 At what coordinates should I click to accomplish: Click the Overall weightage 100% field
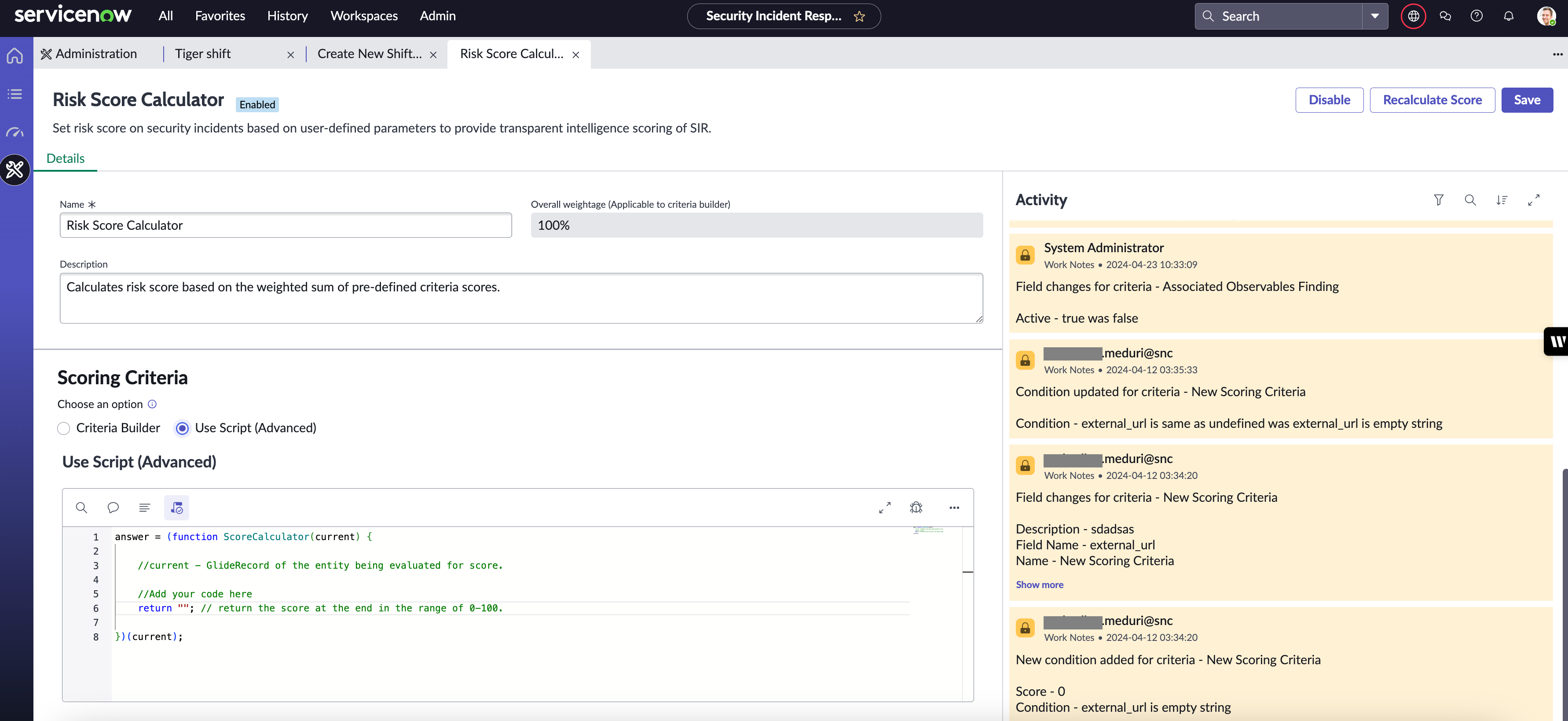click(x=757, y=225)
